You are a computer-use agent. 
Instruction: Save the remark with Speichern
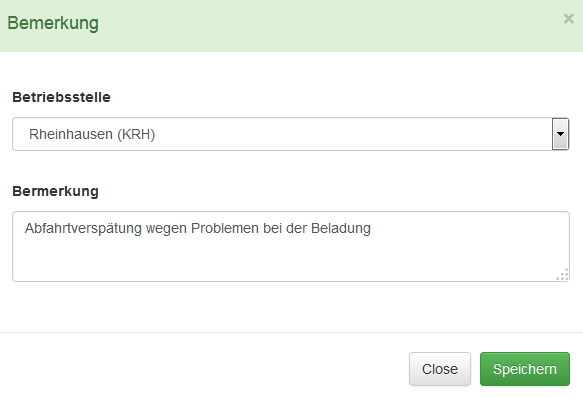click(x=525, y=369)
